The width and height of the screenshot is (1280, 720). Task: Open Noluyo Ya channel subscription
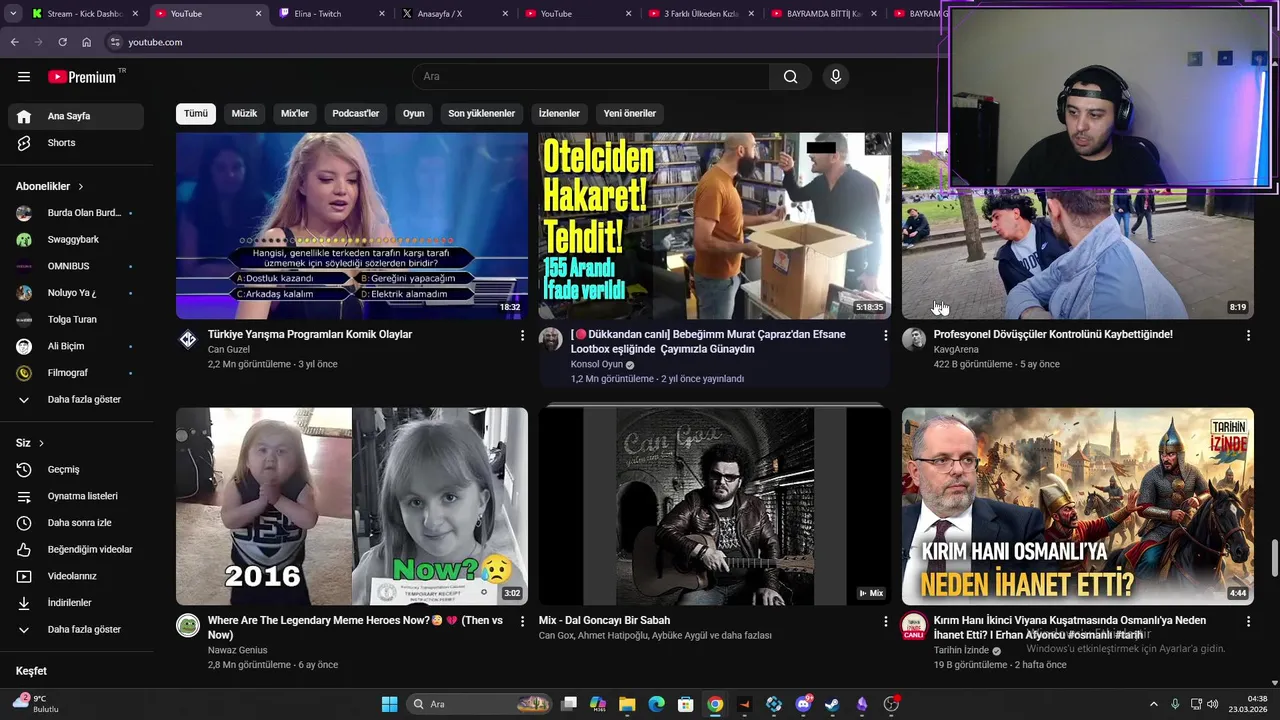pyautogui.click(x=76, y=293)
